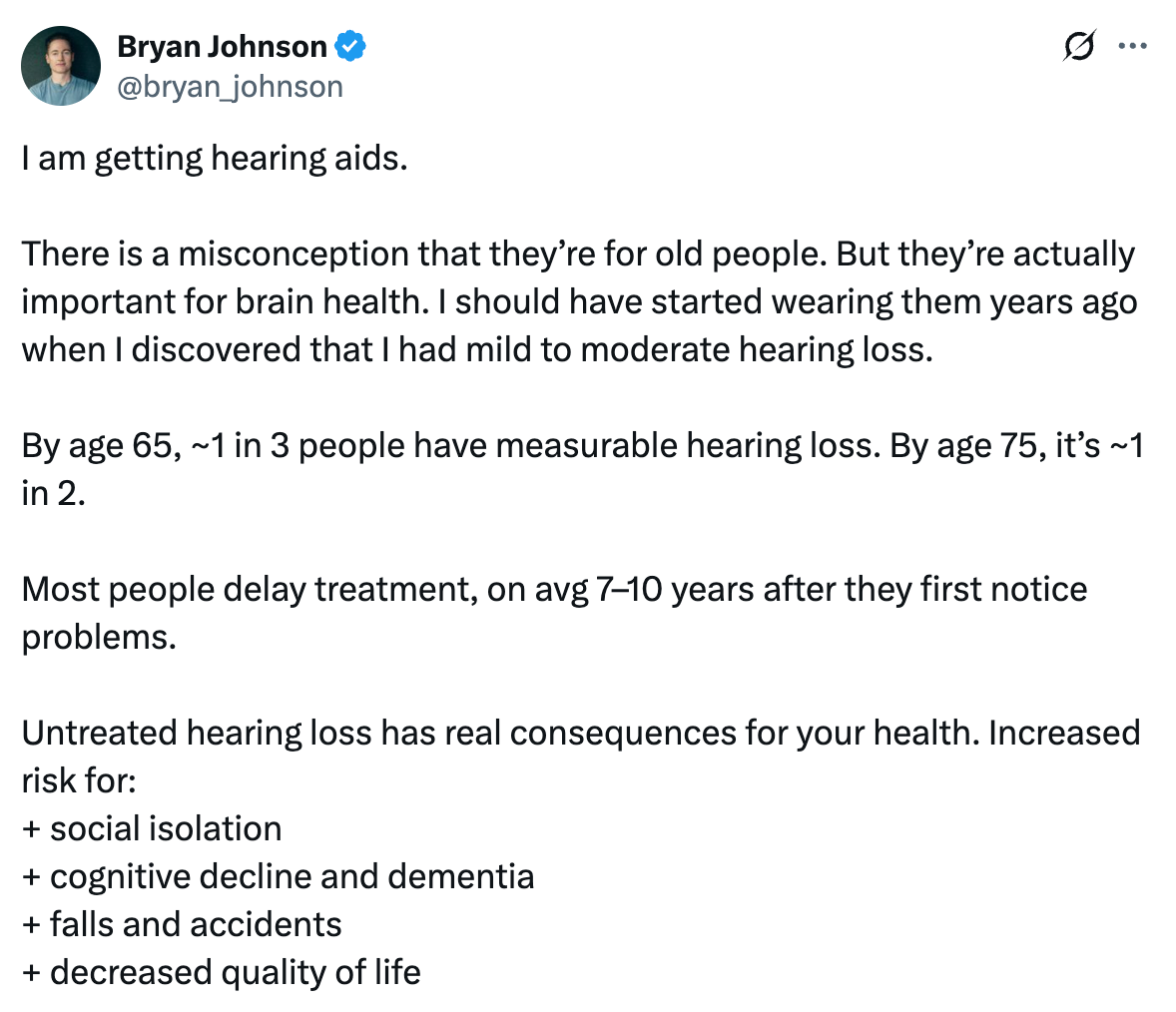Expand the tweet options via ellipsis

pyautogui.click(x=1133, y=44)
